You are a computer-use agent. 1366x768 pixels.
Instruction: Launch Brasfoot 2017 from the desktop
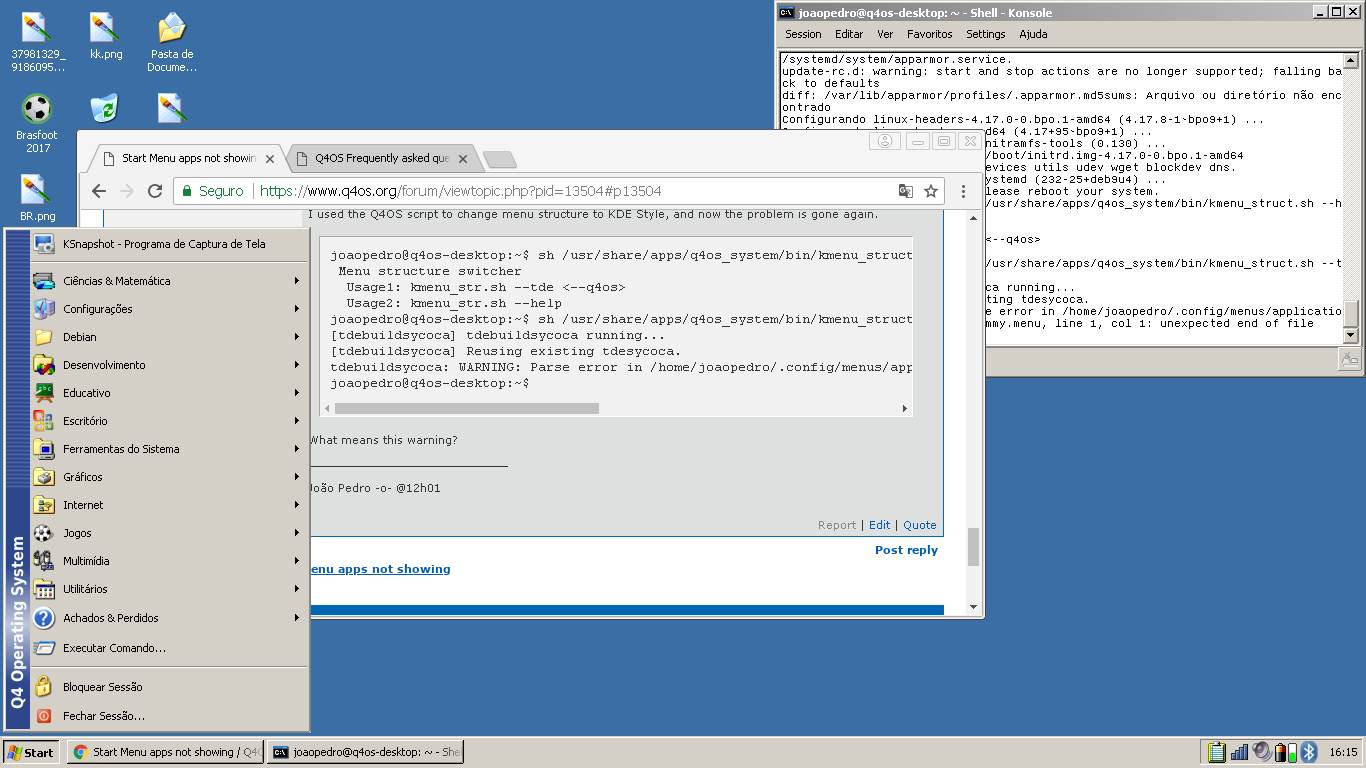[x=37, y=124]
